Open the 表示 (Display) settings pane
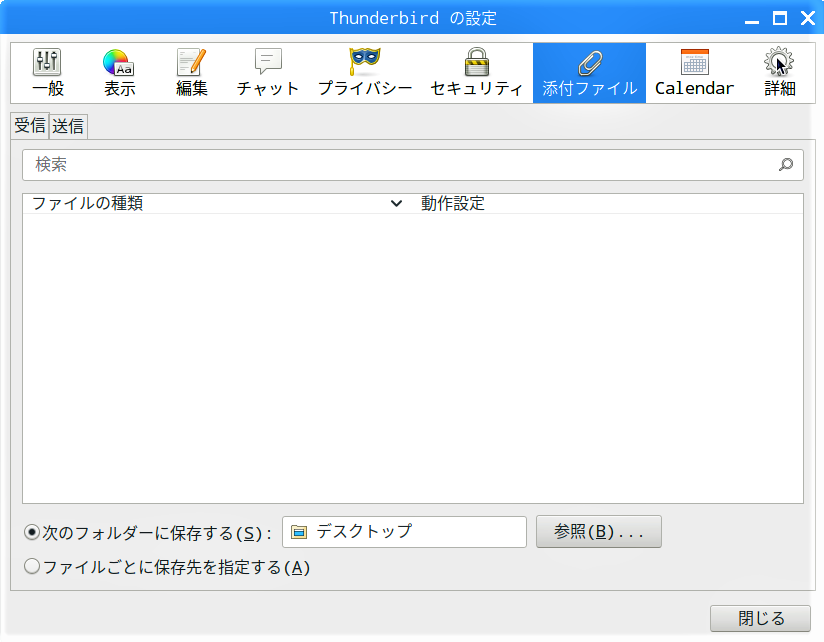 (119, 73)
